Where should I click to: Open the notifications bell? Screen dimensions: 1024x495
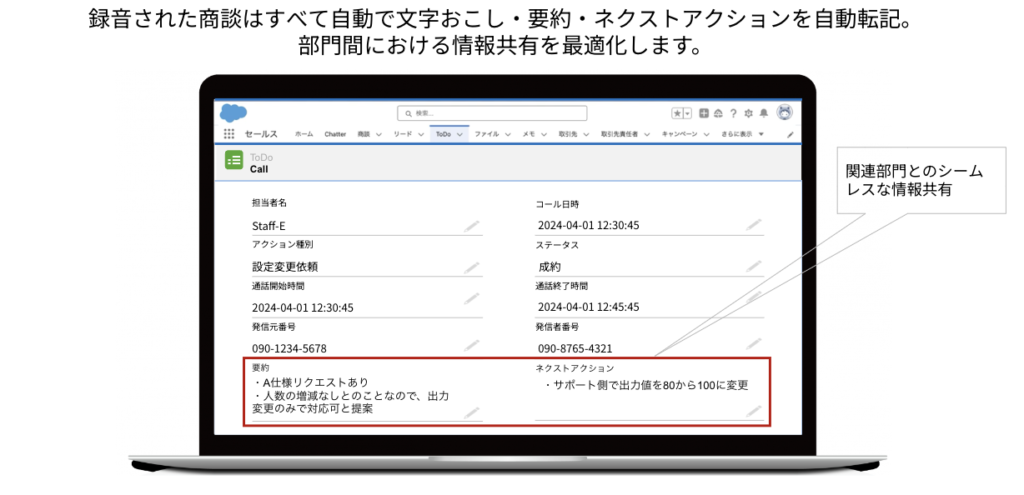click(x=763, y=113)
